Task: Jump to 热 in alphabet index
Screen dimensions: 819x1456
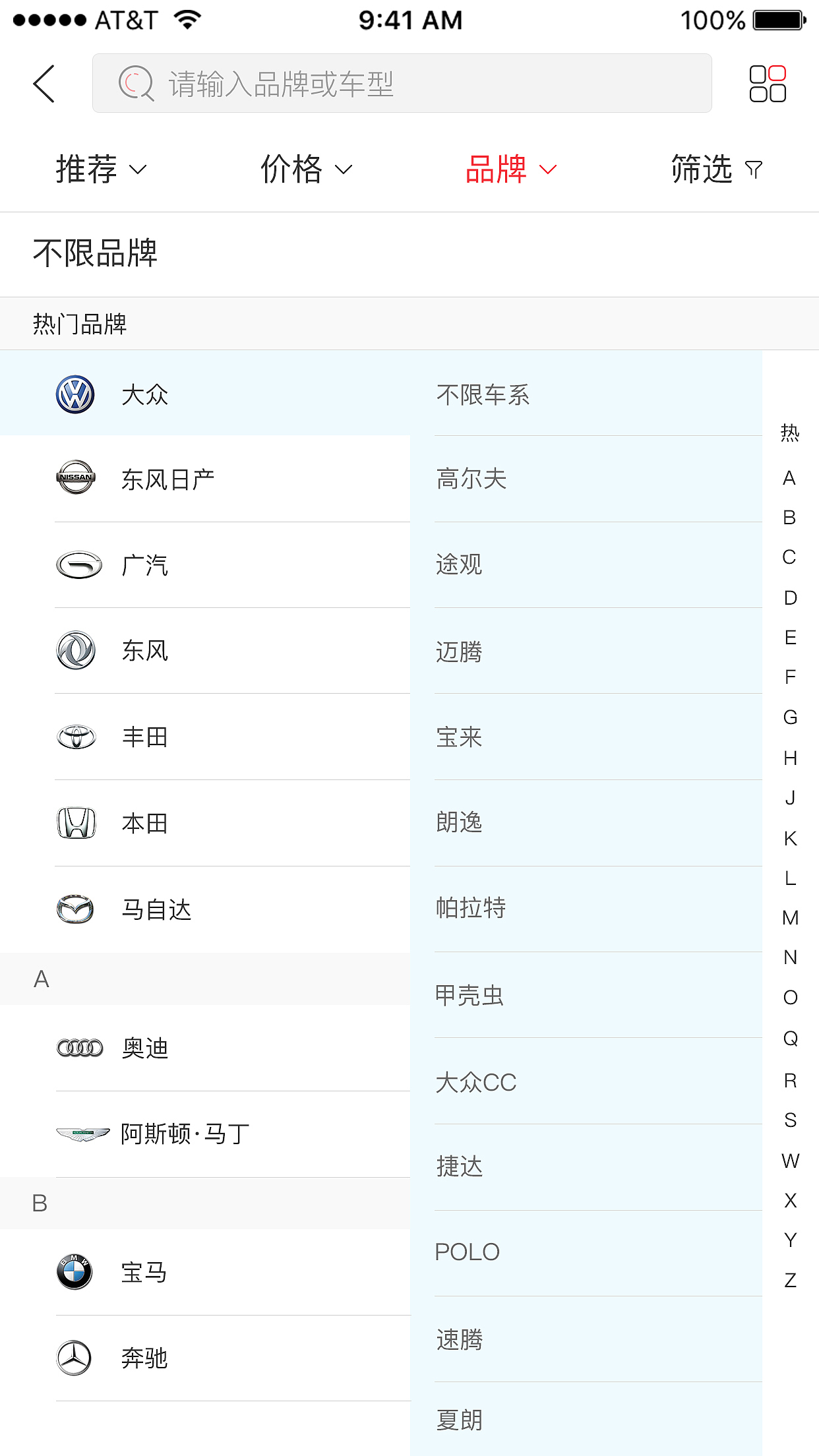Action: [x=790, y=433]
